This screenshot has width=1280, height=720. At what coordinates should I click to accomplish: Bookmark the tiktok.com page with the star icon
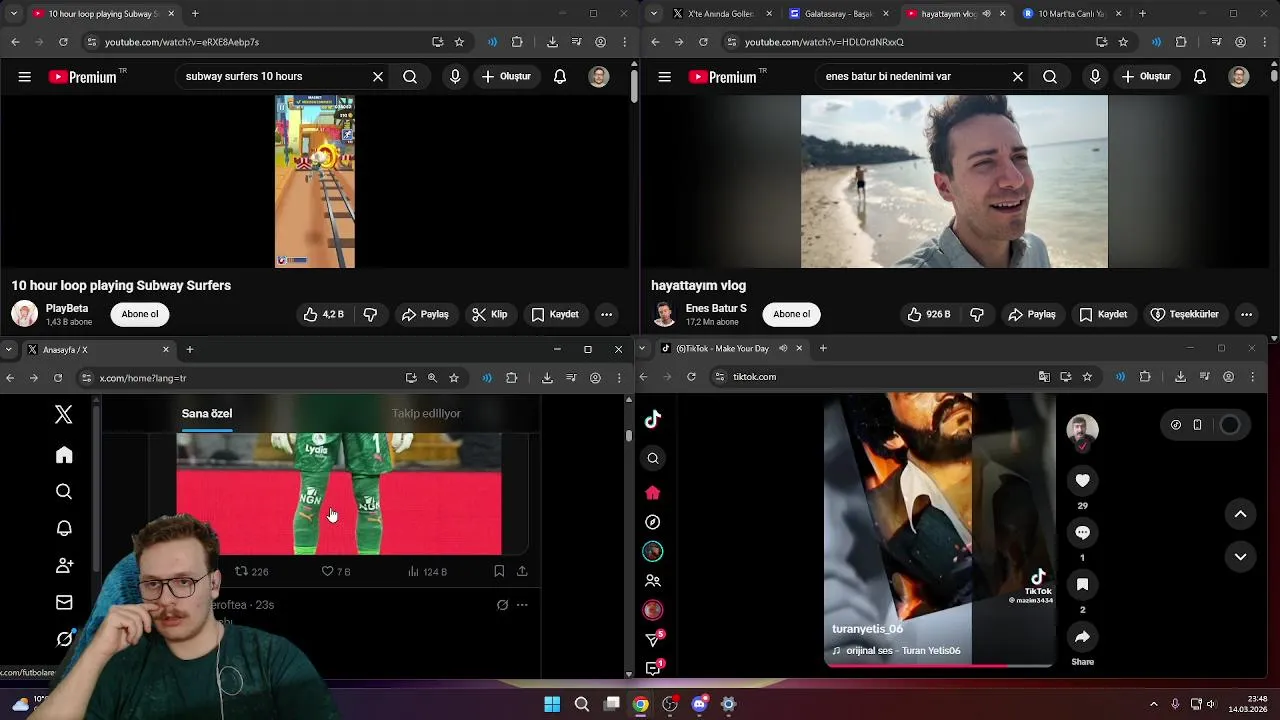[x=1087, y=377]
